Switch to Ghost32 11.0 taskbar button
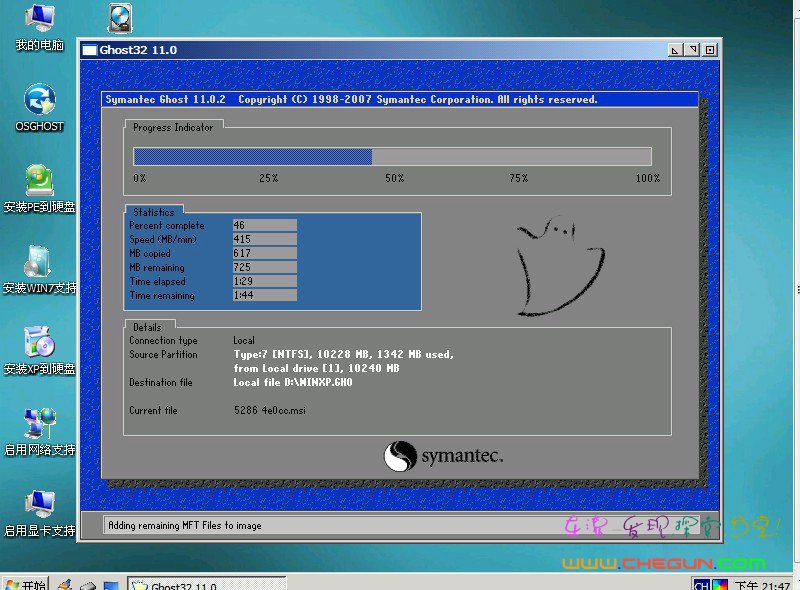The width and height of the screenshot is (800, 590). 207,584
